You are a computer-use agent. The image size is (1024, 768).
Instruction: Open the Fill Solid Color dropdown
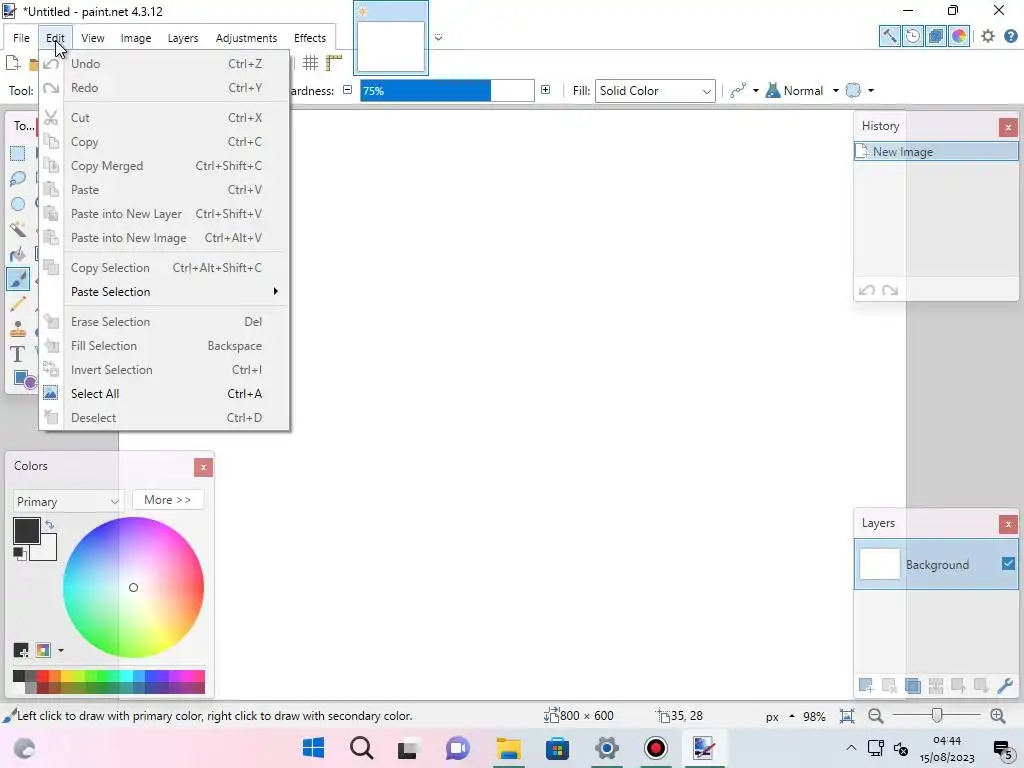click(x=655, y=91)
